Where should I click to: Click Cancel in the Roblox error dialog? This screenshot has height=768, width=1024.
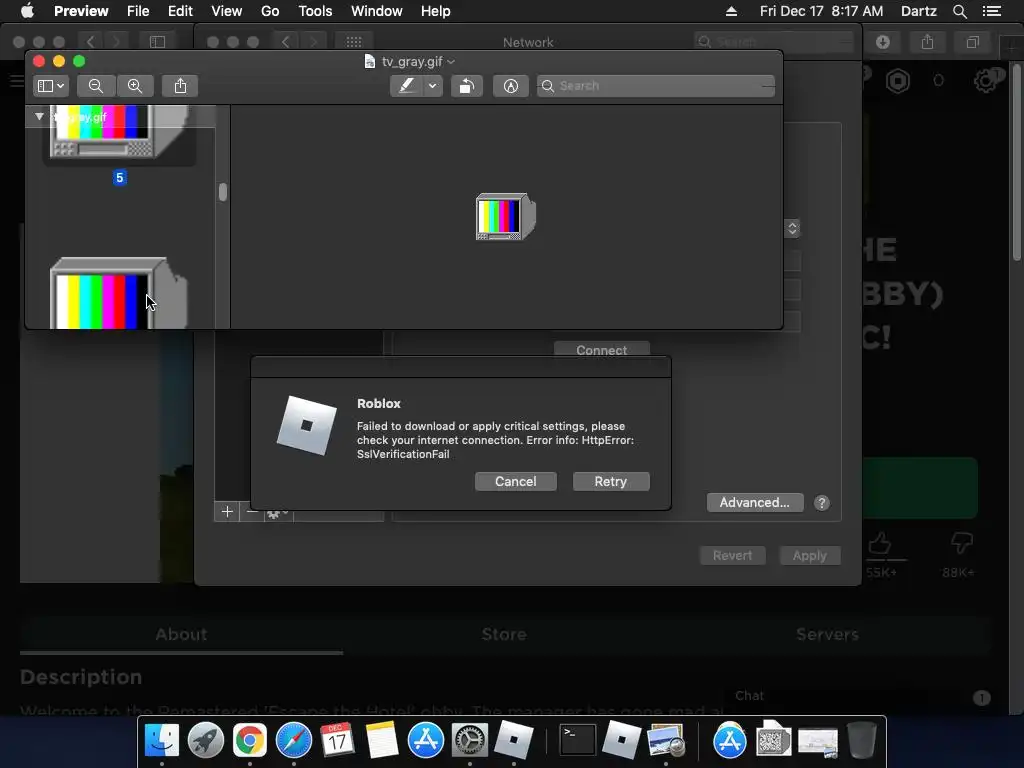click(x=516, y=481)
